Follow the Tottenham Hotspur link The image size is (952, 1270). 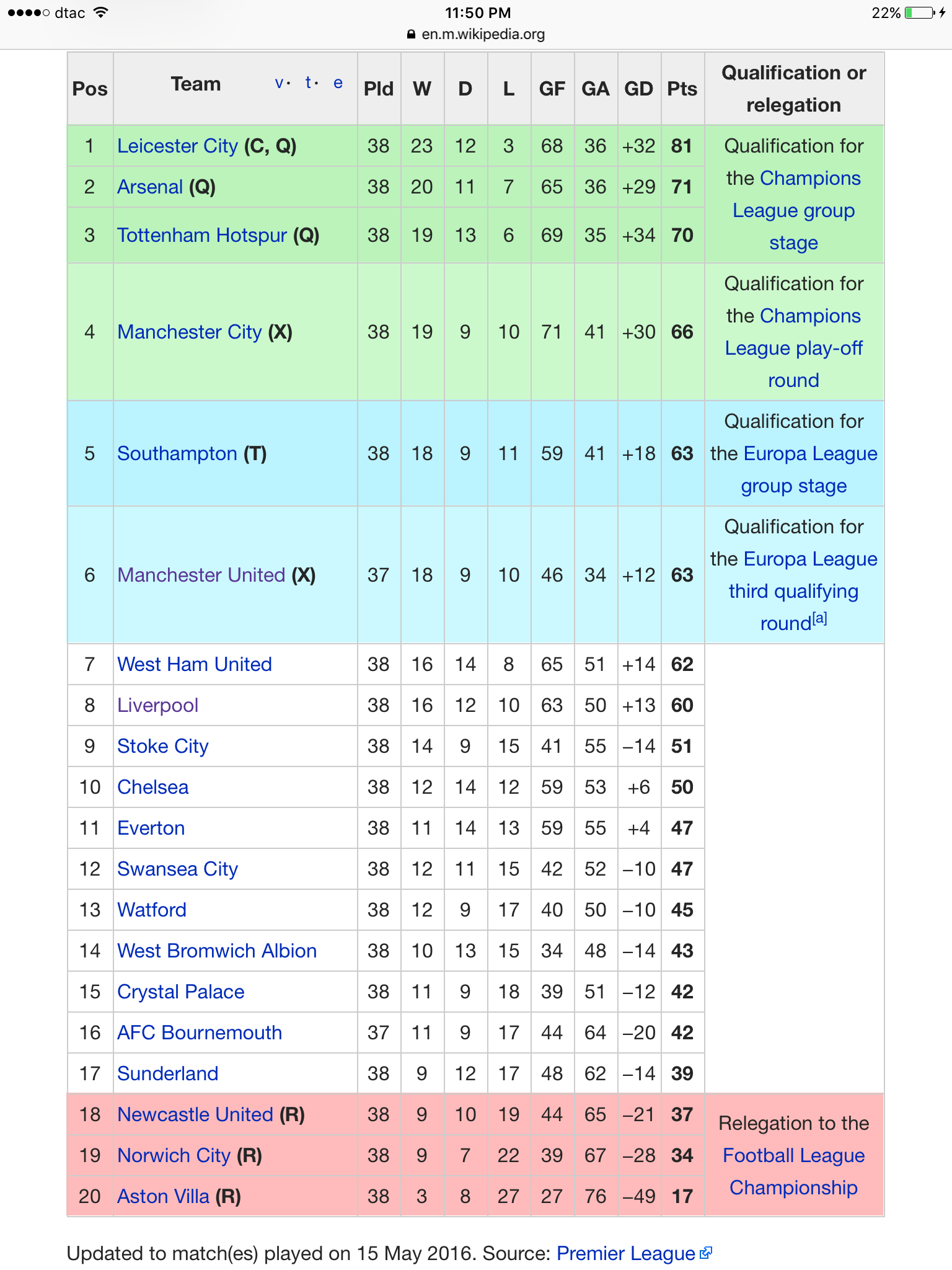click(x=202, y=235)
